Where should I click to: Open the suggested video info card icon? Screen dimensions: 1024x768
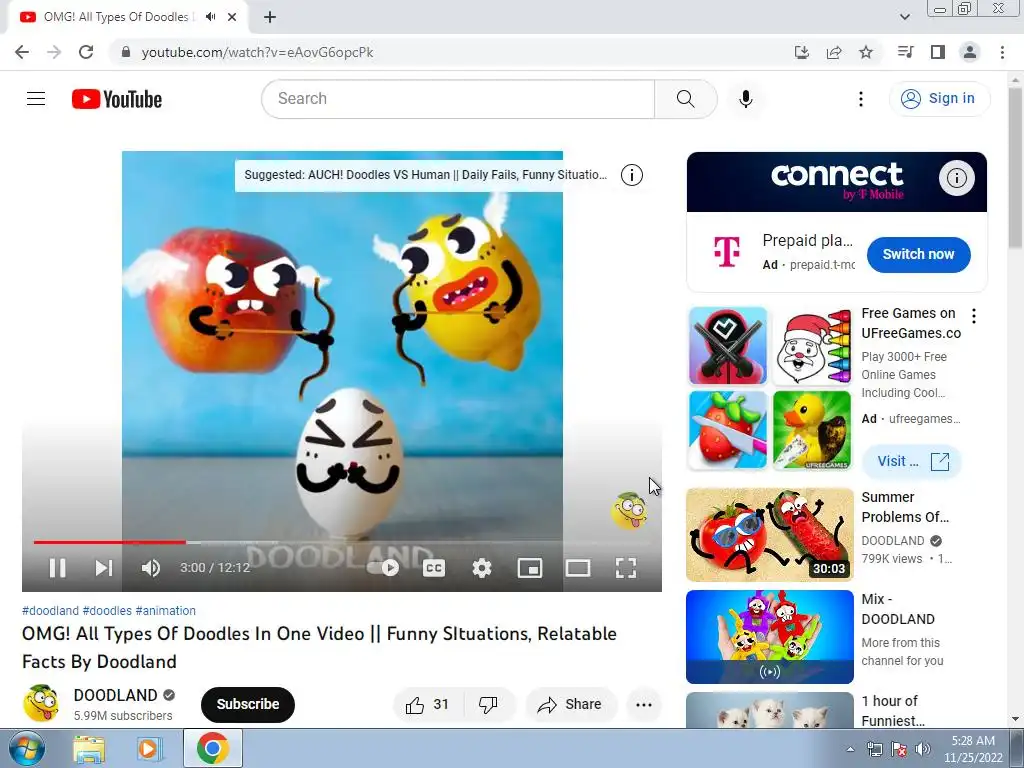[x=632, y=175]
